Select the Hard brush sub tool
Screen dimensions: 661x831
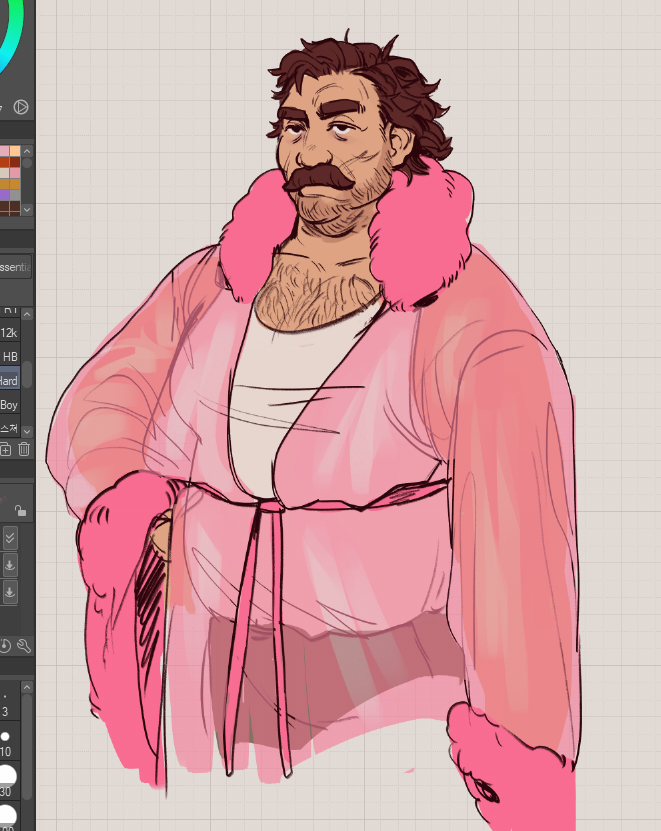(10, 380)
